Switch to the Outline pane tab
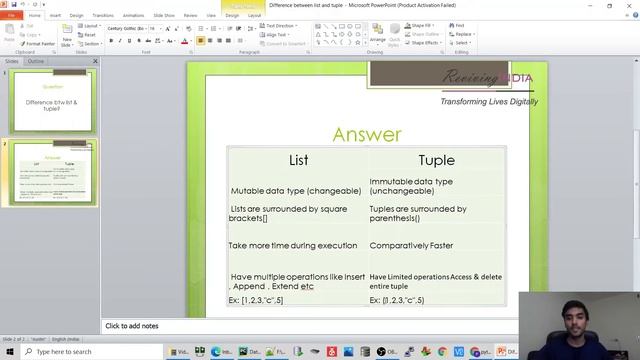Image resolution: width=640 pixels, height=360 pixels. pos(36,61)
